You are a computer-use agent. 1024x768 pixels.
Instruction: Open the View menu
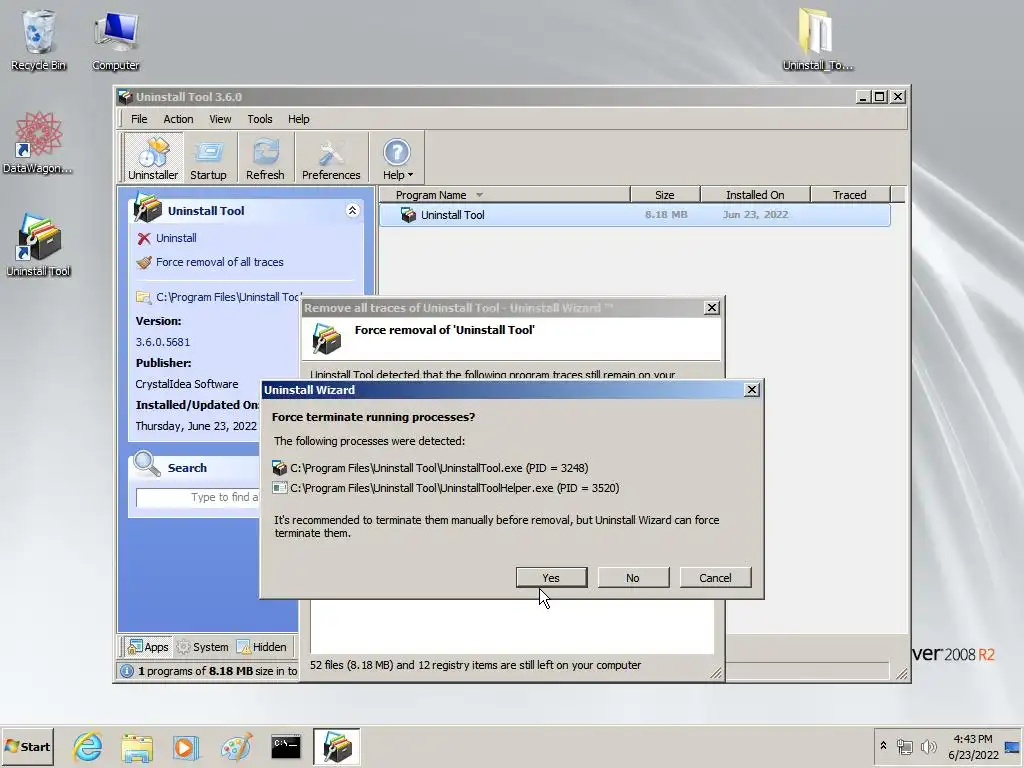pyautogui.click(x=220, y=119)
